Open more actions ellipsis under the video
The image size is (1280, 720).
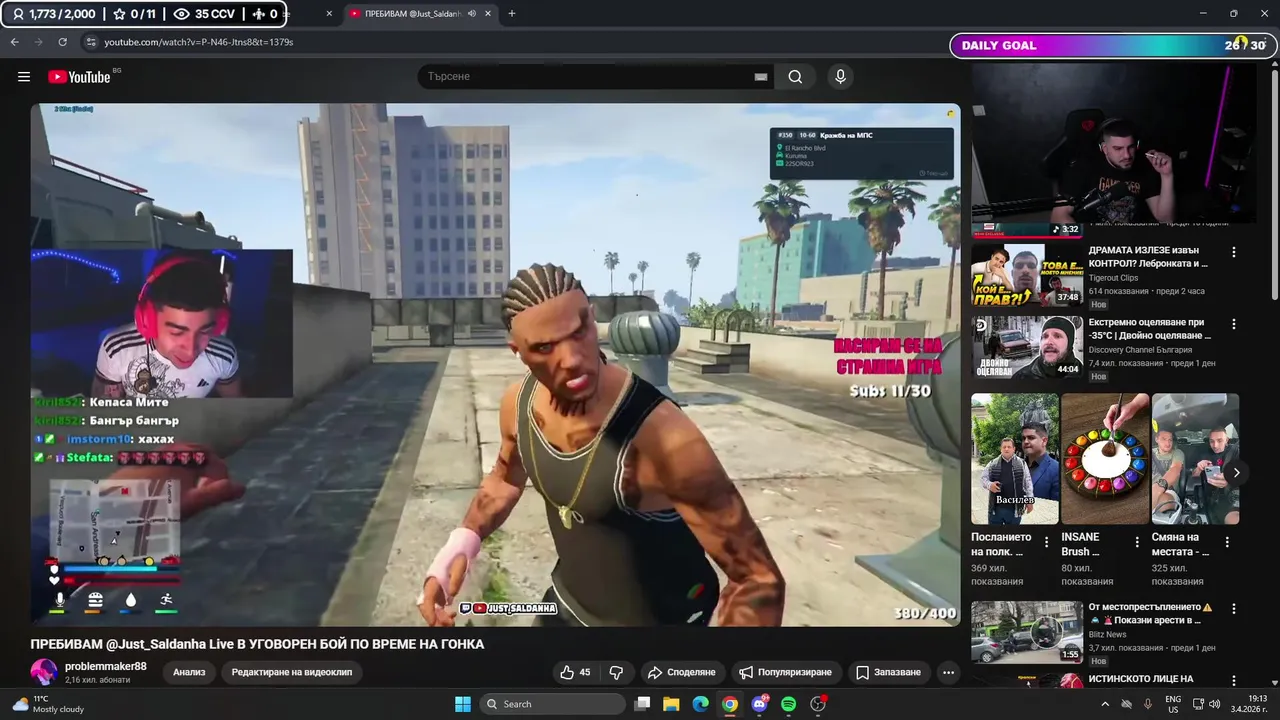tap(948, 672)
